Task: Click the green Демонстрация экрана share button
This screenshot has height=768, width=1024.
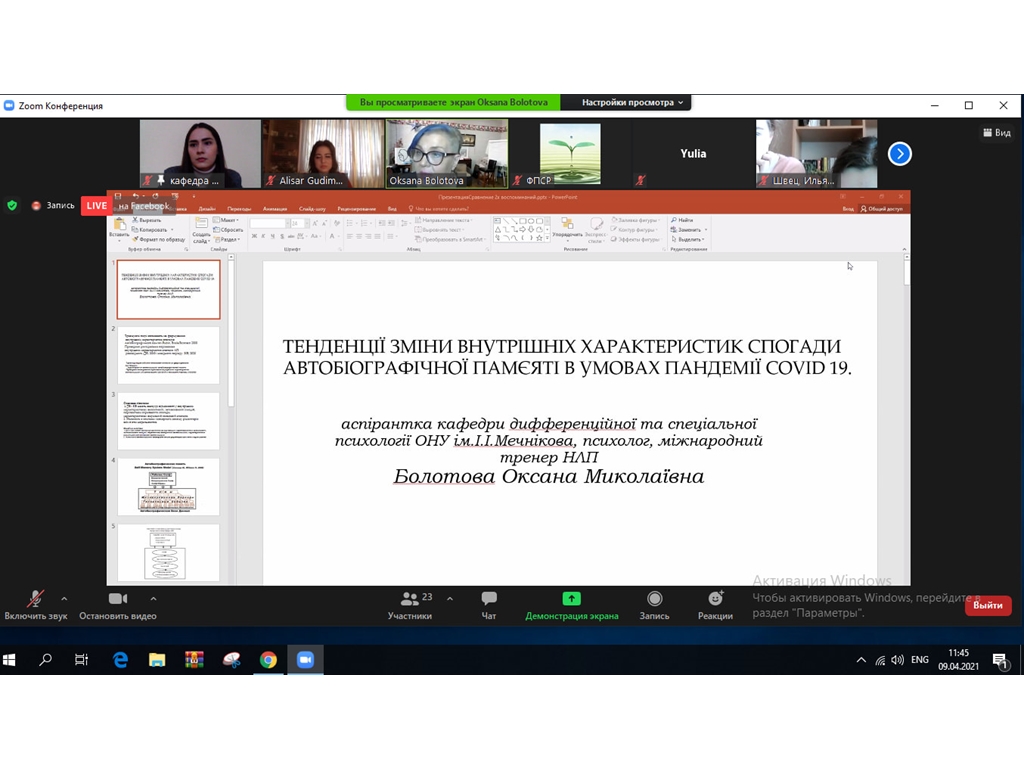Action: click(571, 605)
